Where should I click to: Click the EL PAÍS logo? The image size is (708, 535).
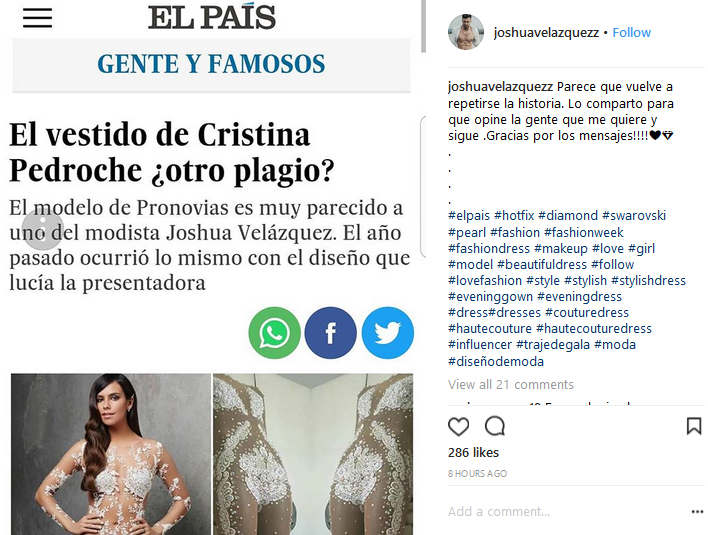[x=212, y=18]
